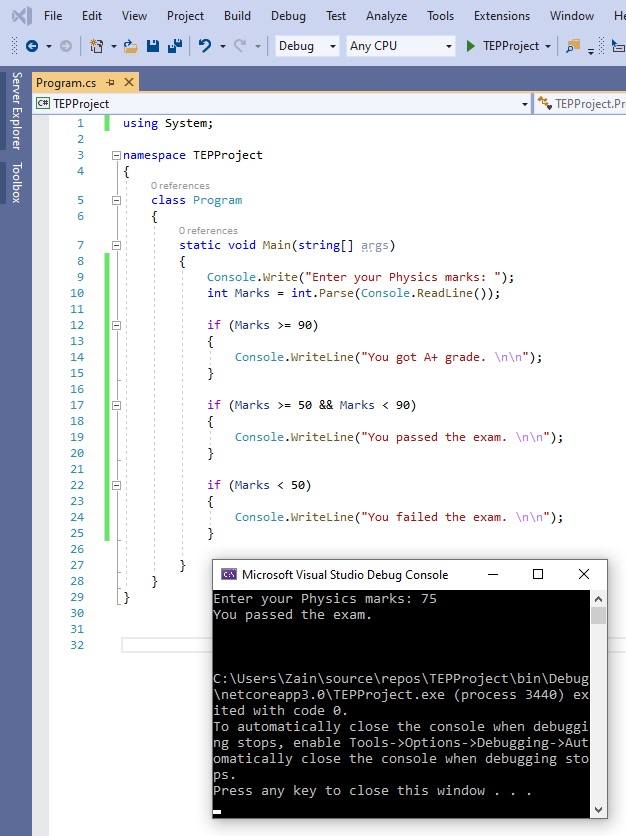Image resolution: width=626 pixels, height=836 pixels.
Task: Click the Undo arrow icon
Action: (205, 46)
